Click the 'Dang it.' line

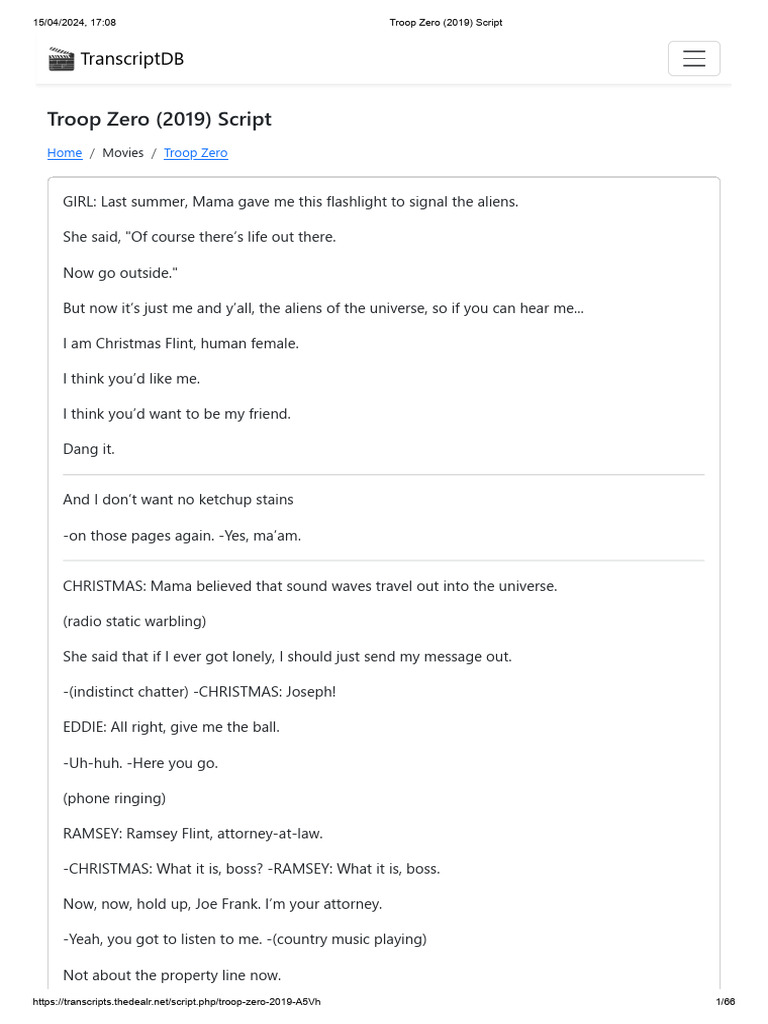click(89, 449)
